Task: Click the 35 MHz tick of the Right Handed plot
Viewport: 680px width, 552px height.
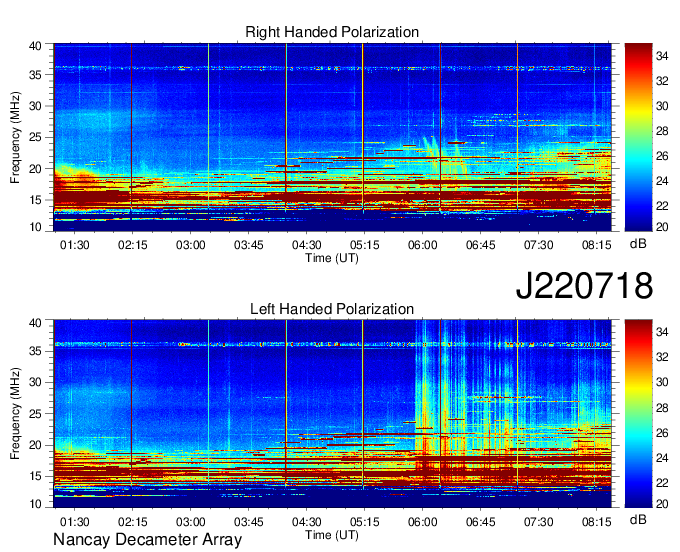Action: [x=35, y=75]
